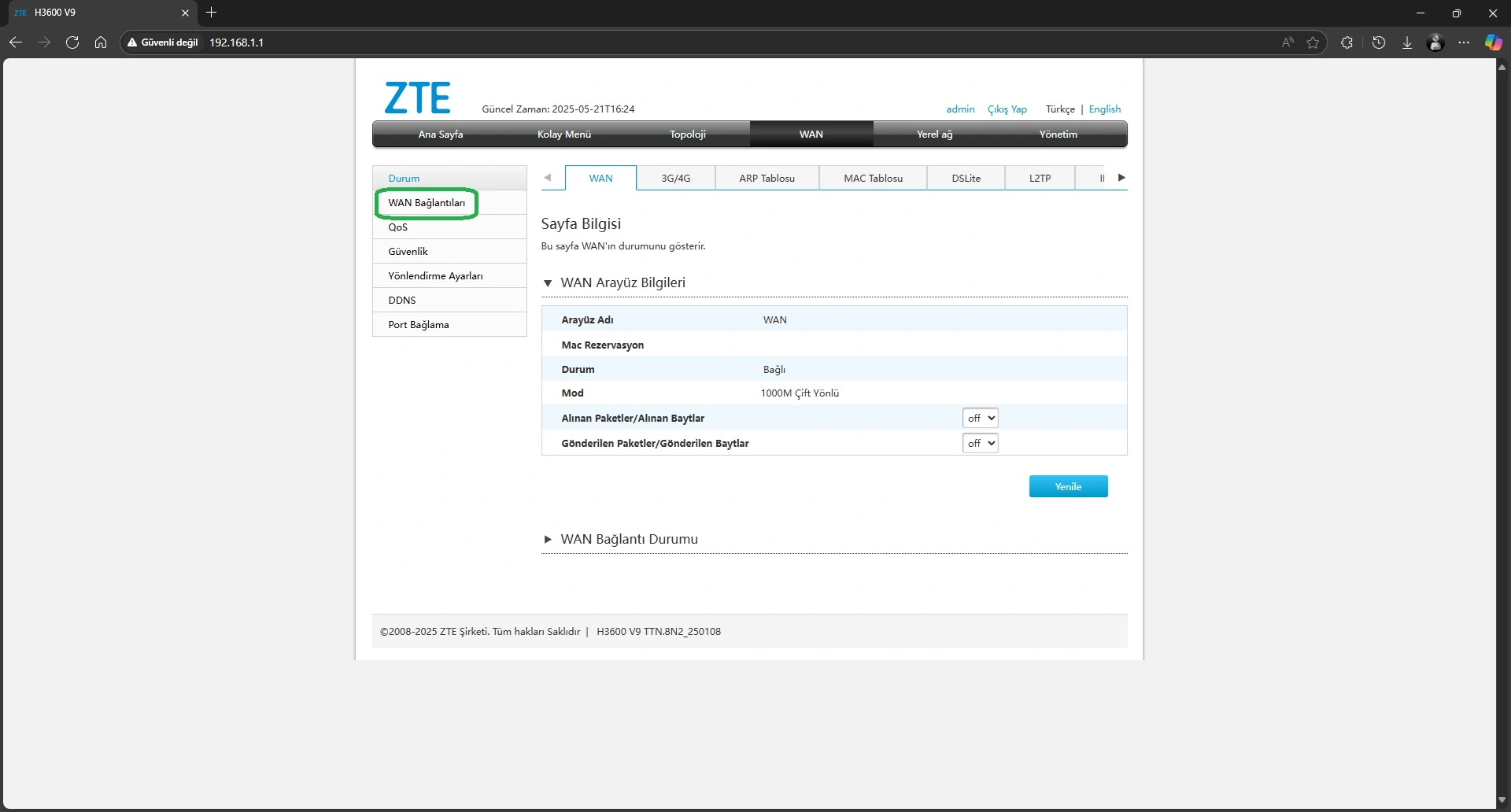
Task: Click the page scrollbar down arrow
Action: (1502, 800)
